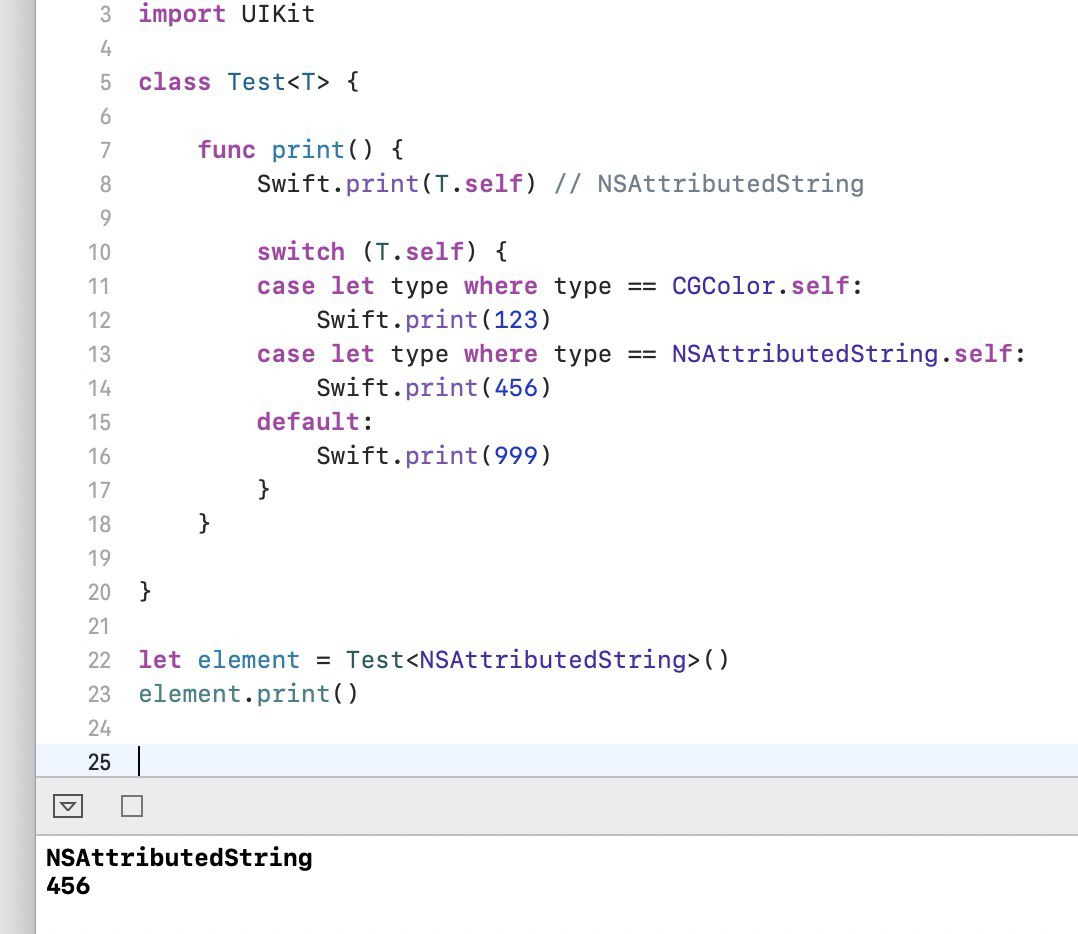This screenshot has height=934, width=1078.
Task: Click 'NSAttributedString.self' on line 13
Action: tap(842, 354)
